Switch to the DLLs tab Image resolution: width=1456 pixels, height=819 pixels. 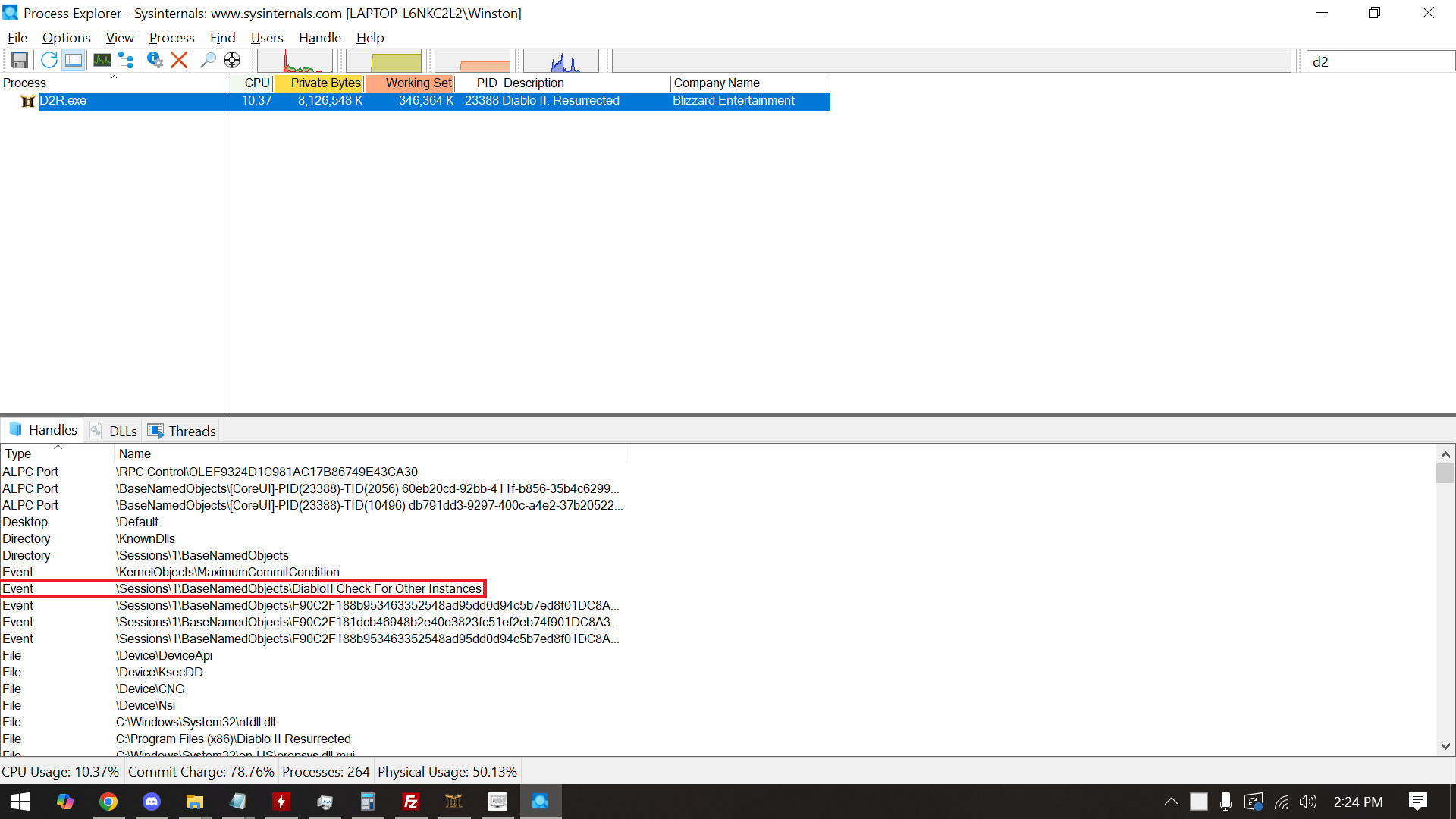click(x=115, y=431)
